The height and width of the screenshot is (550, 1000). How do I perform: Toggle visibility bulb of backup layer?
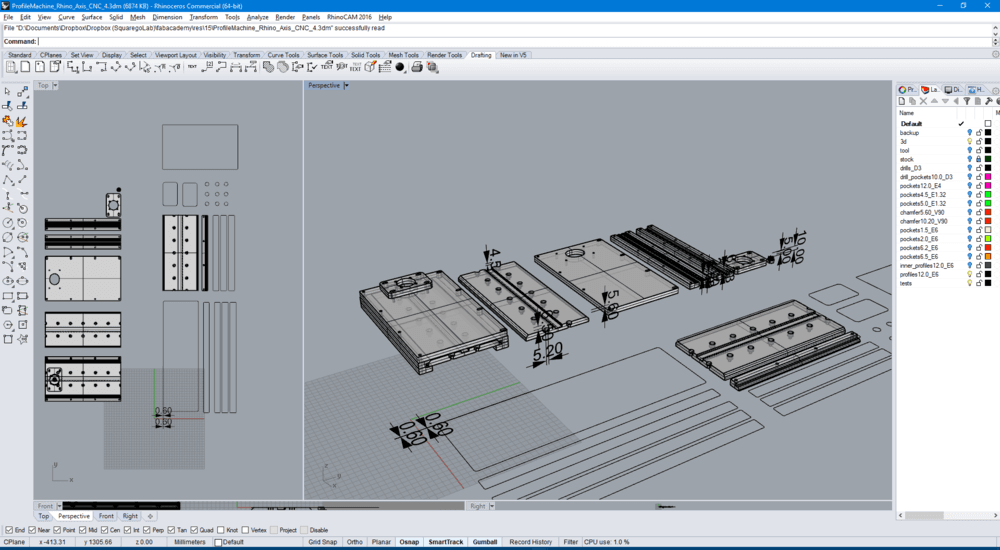(969, 132)
